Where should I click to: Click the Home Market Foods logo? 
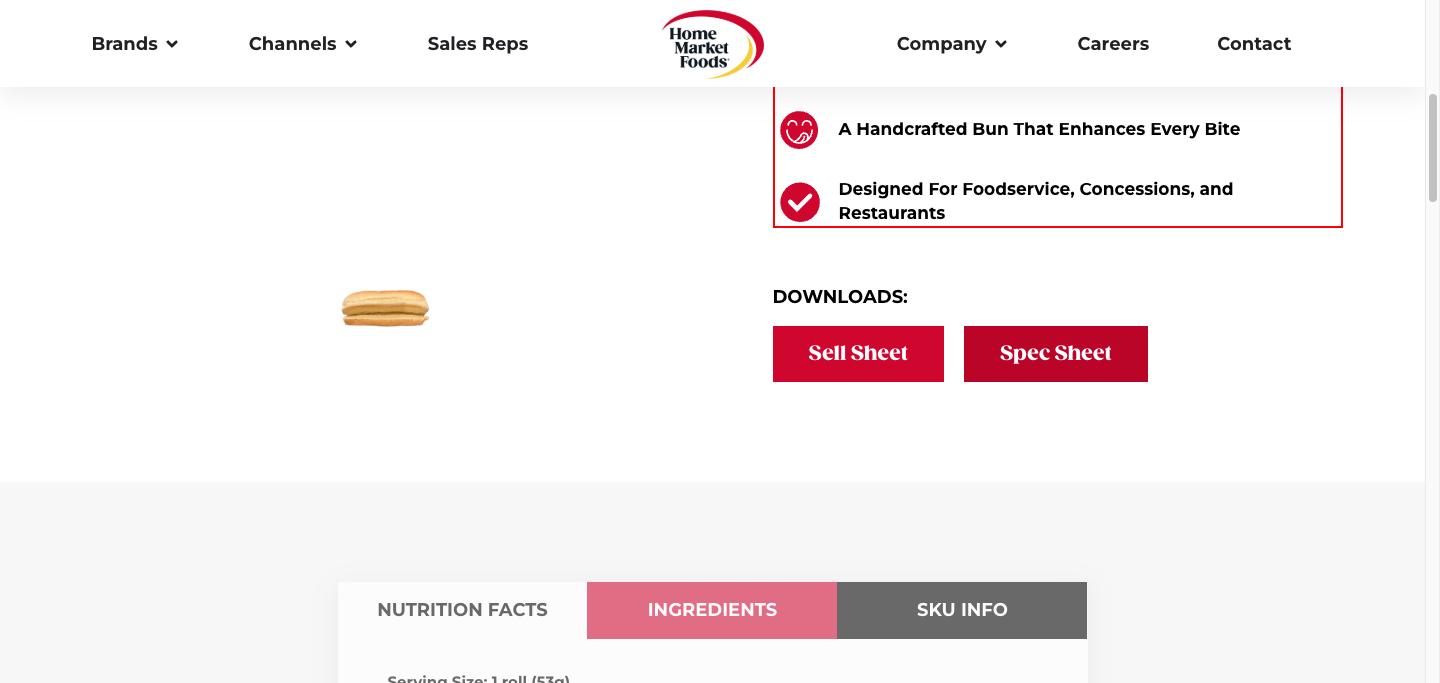click(x=712, y=44)
